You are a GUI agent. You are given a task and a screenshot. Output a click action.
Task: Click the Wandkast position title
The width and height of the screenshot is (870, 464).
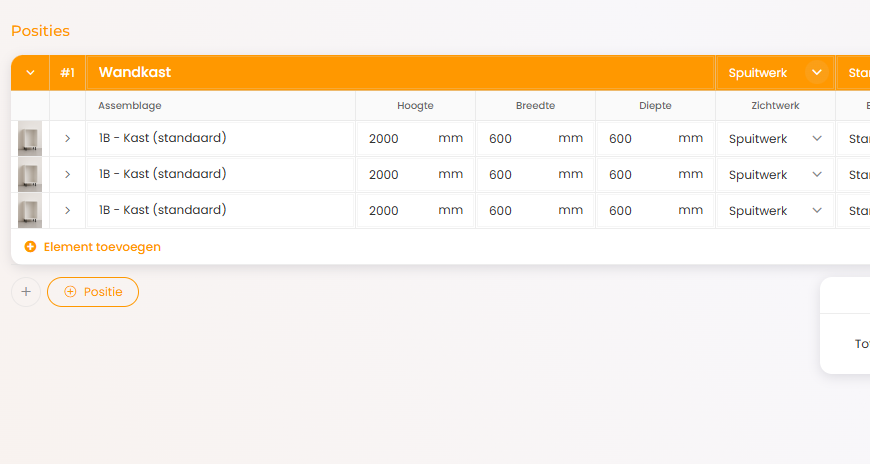(135, 73)
